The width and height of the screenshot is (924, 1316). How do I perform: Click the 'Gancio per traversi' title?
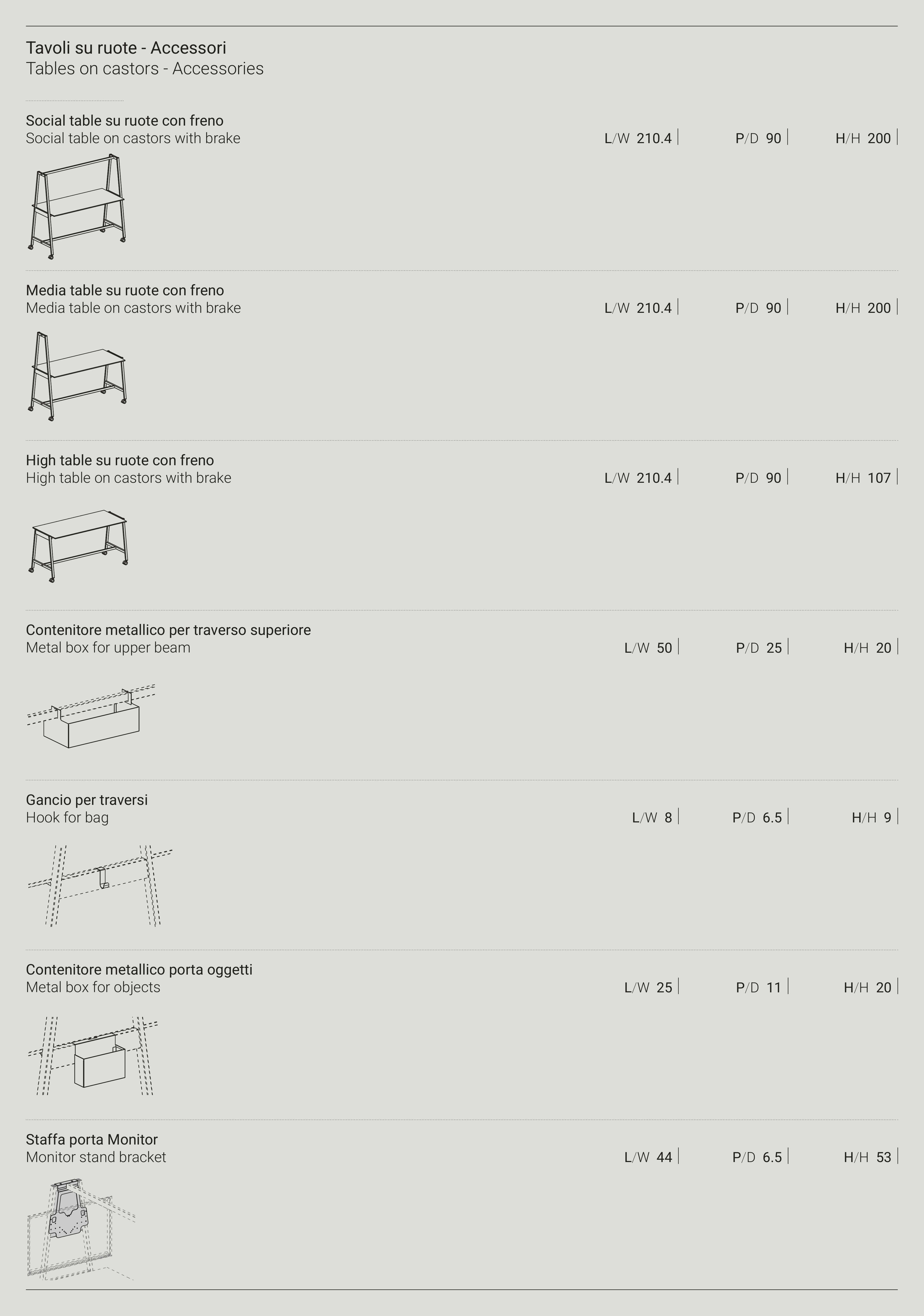tap(87, 799)
